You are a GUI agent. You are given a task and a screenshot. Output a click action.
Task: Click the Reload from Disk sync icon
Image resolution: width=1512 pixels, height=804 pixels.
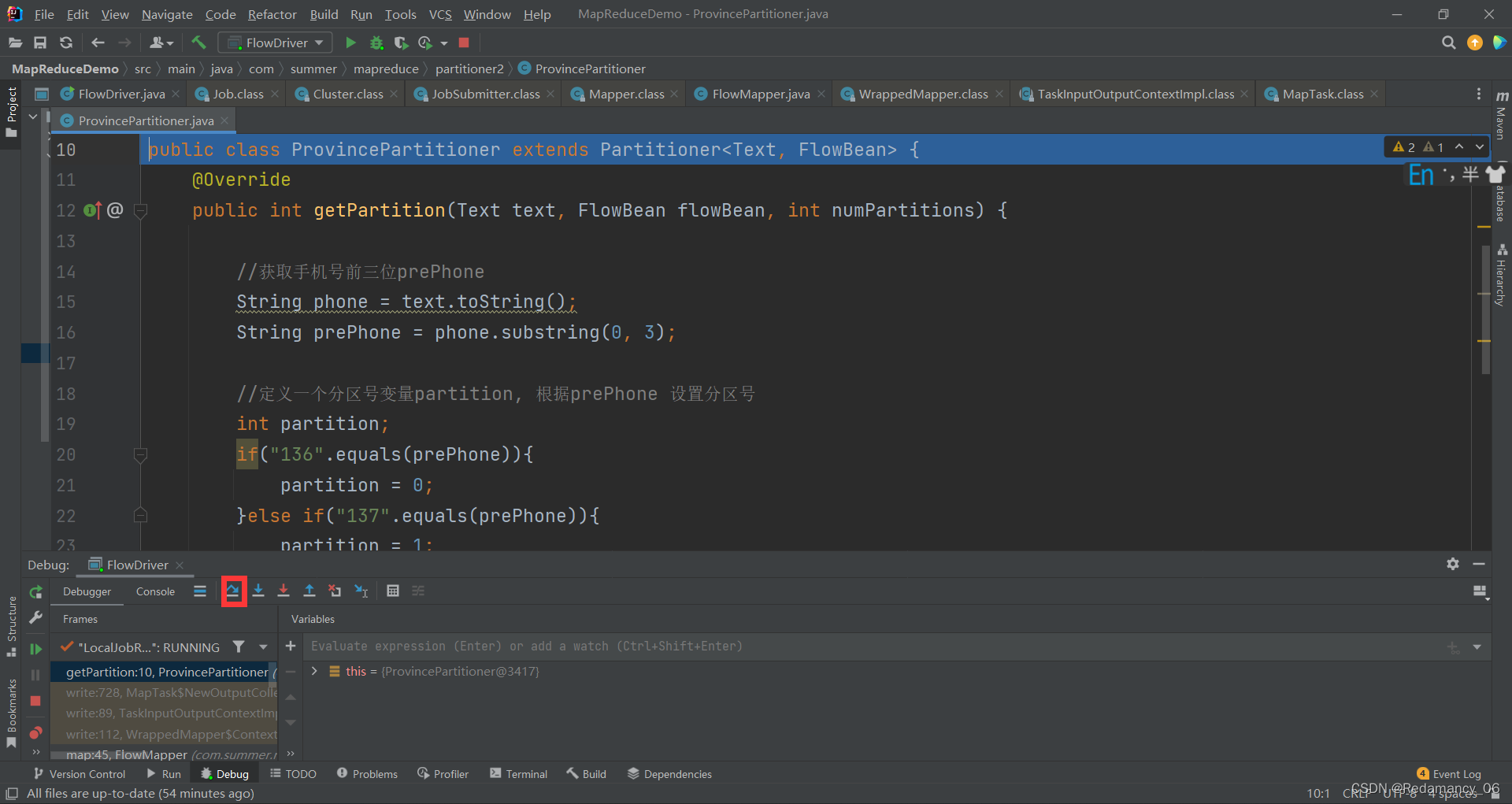[x=66, y=43]
